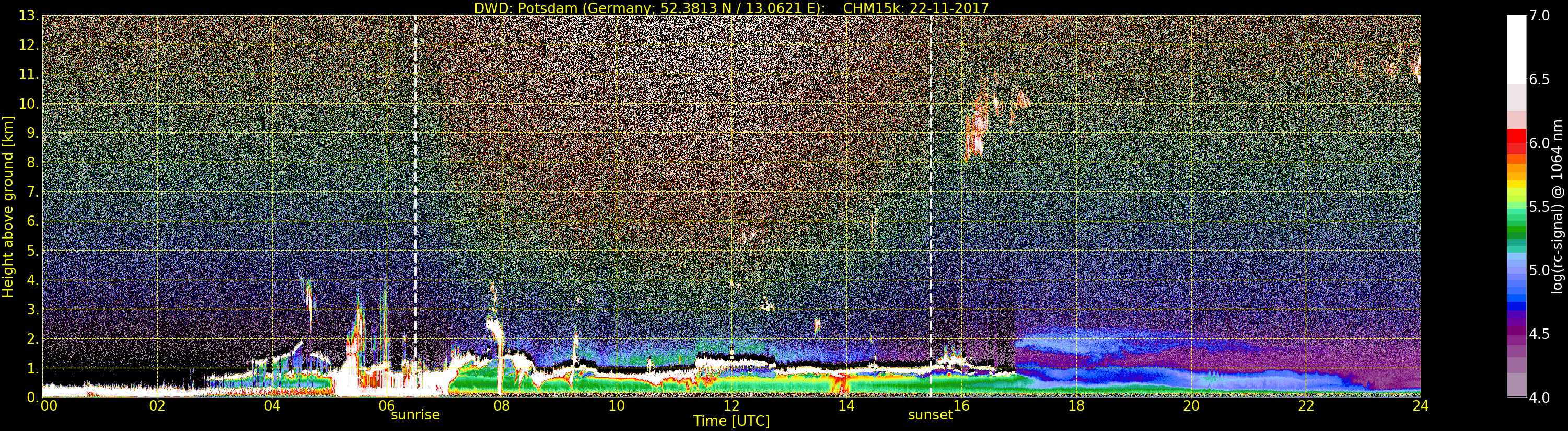Click the '18' time axis tick label
Viewport: 1568px width, 431px height.
(x=1076, y=405)
